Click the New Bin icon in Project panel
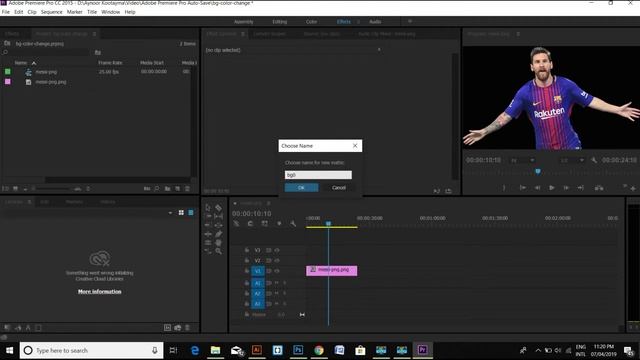 (168, 189)
